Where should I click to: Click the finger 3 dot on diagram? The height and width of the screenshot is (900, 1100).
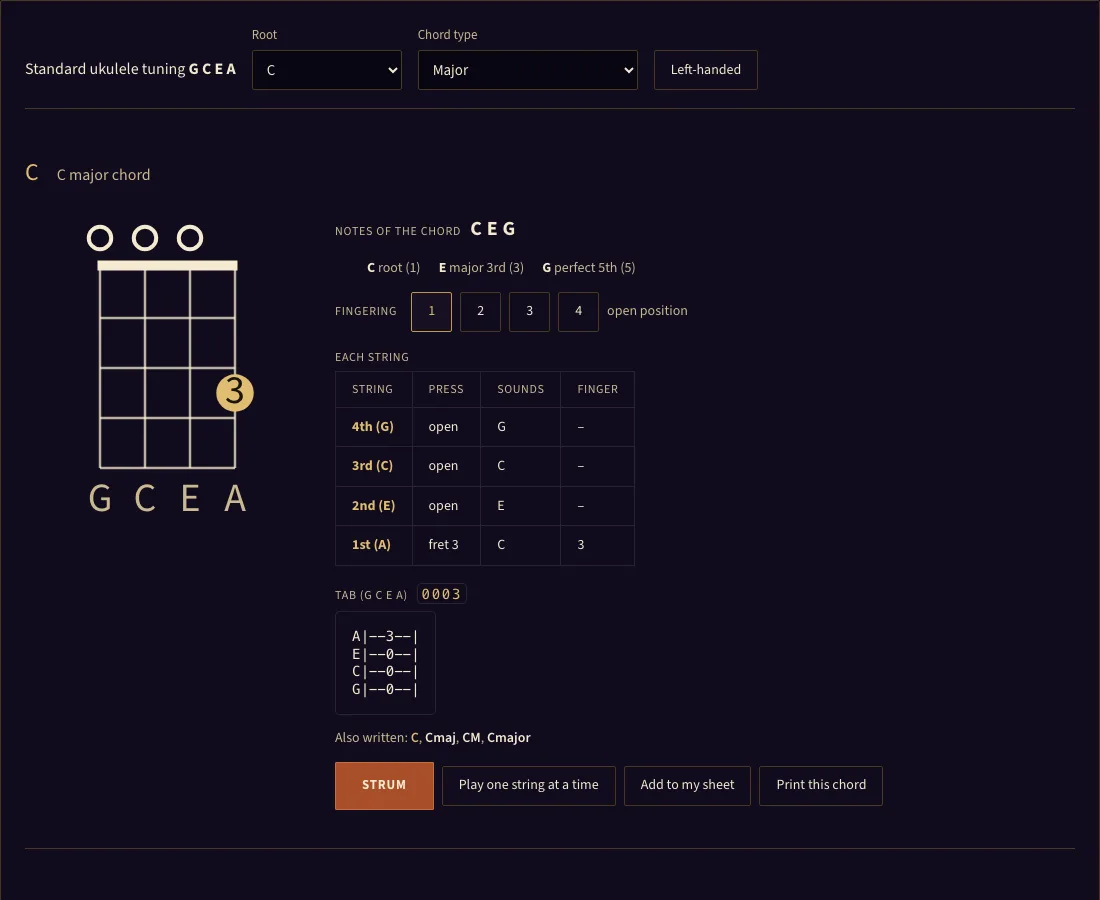235,393
